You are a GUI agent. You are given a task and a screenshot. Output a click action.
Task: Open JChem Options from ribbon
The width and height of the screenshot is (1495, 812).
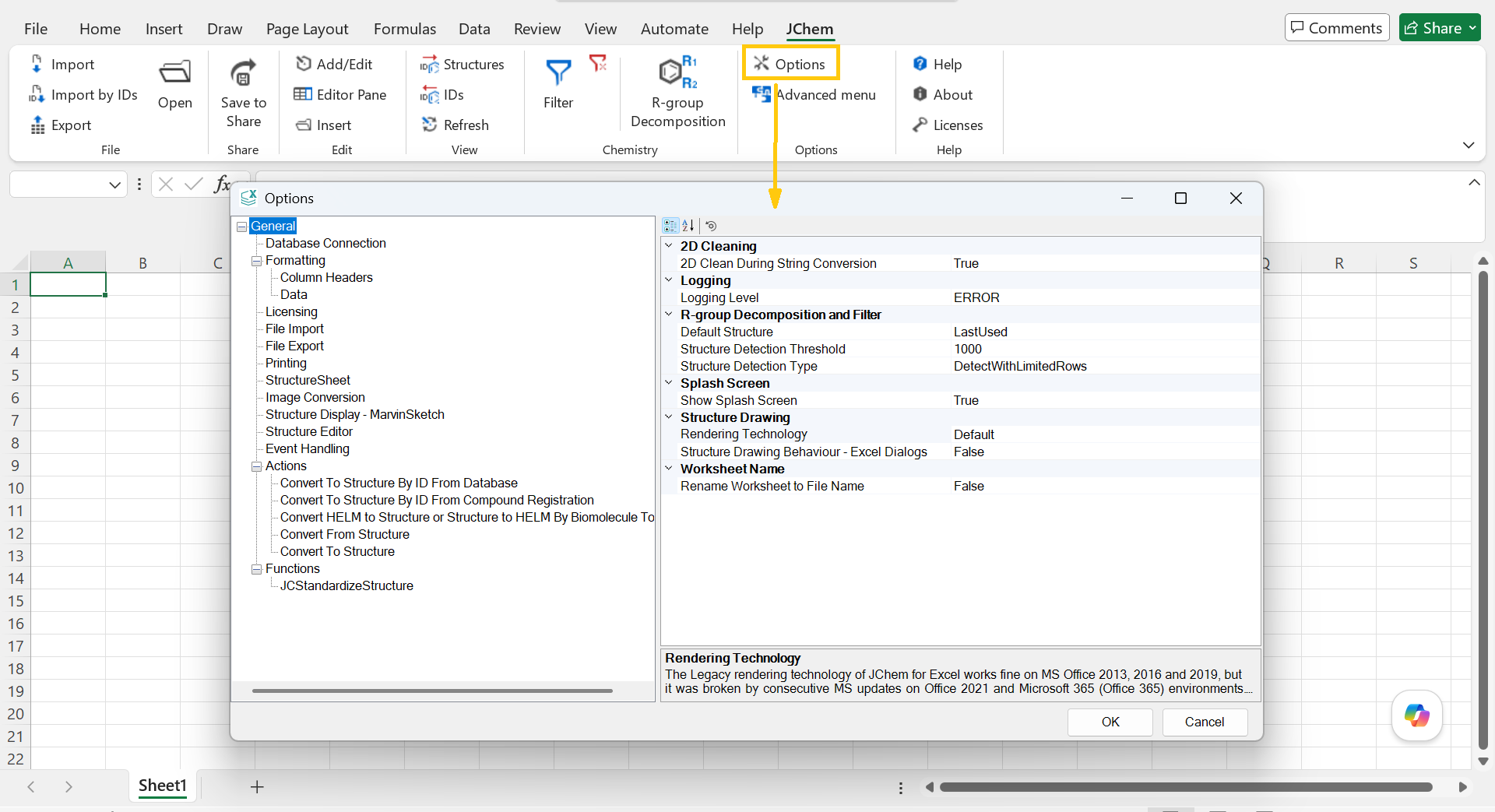tap(790, 64)
